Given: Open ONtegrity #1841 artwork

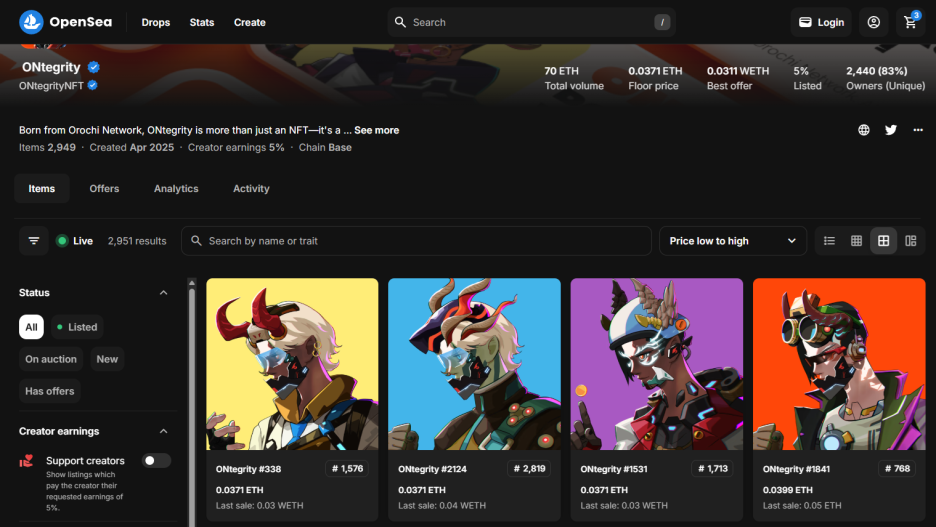Looking at the screenshot, I should (x=839, y=364).
